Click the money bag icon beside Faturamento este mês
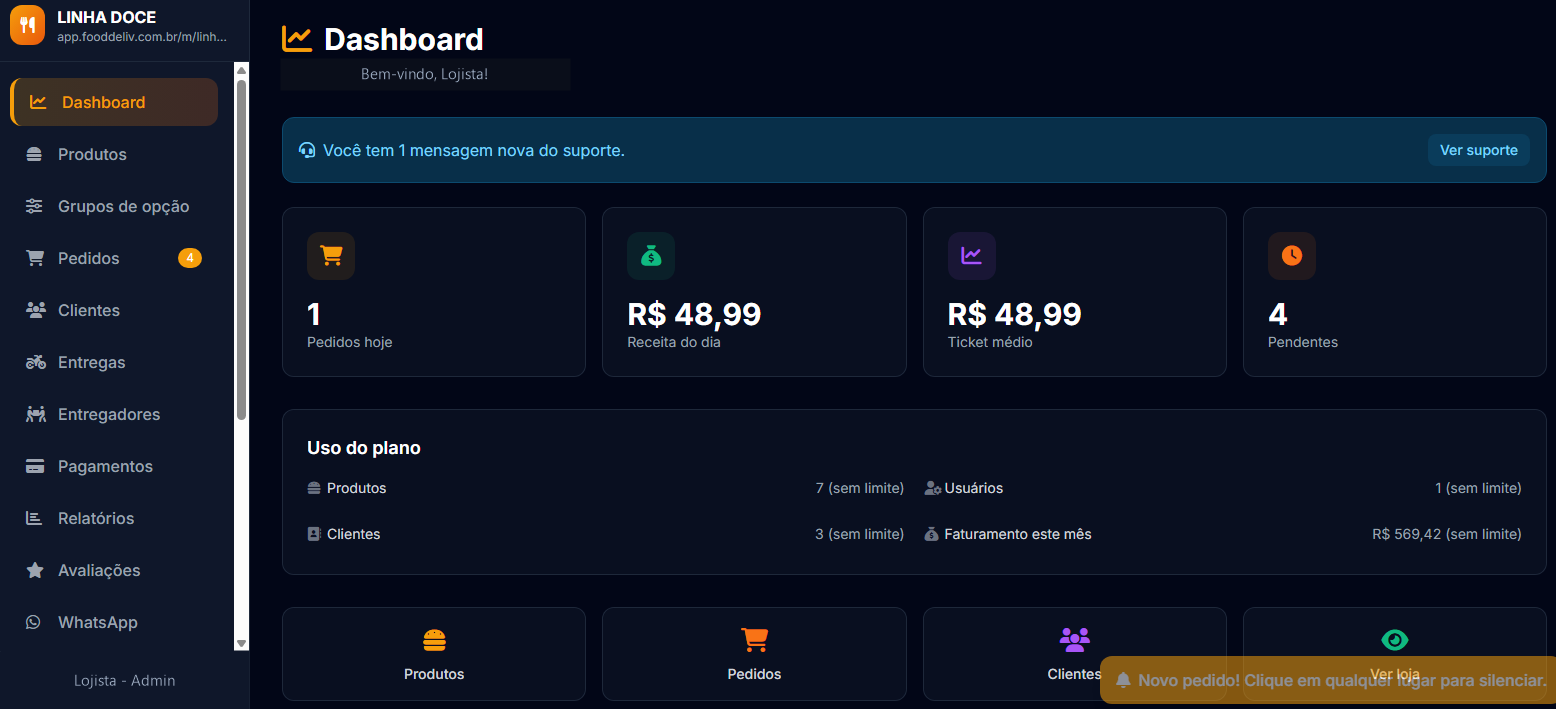Screen dimensions: 1556x709 tap(932, 534)
